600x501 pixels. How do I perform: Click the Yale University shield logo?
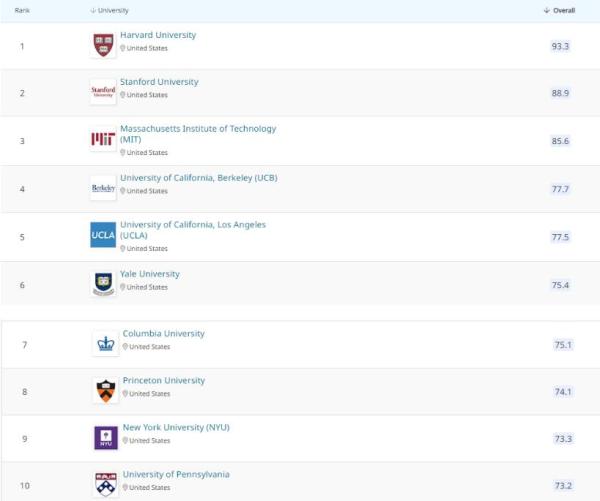[103, 284]
